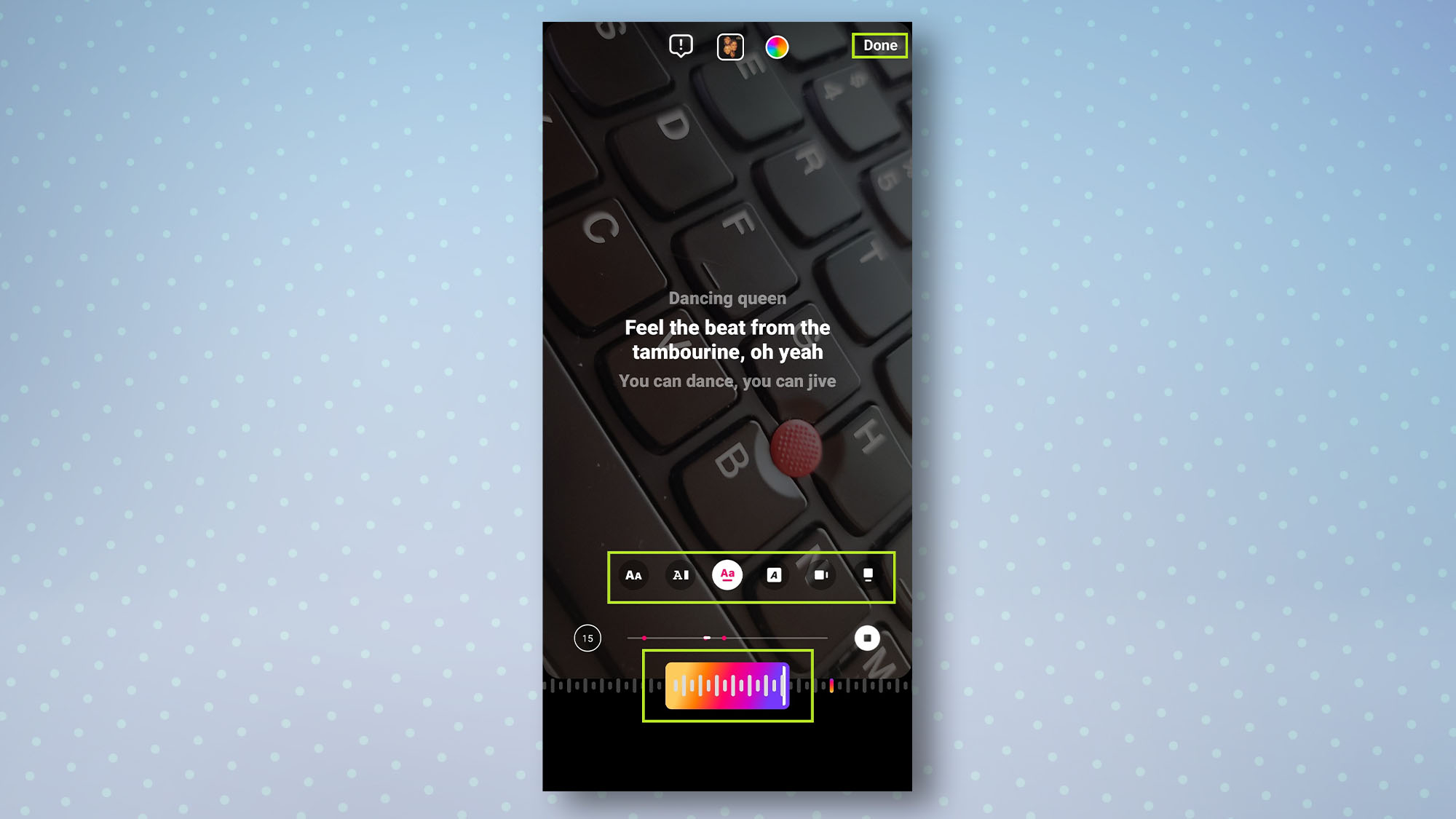
Task: Select the highlighted text color icon
Action: click(x=727, y=575)
